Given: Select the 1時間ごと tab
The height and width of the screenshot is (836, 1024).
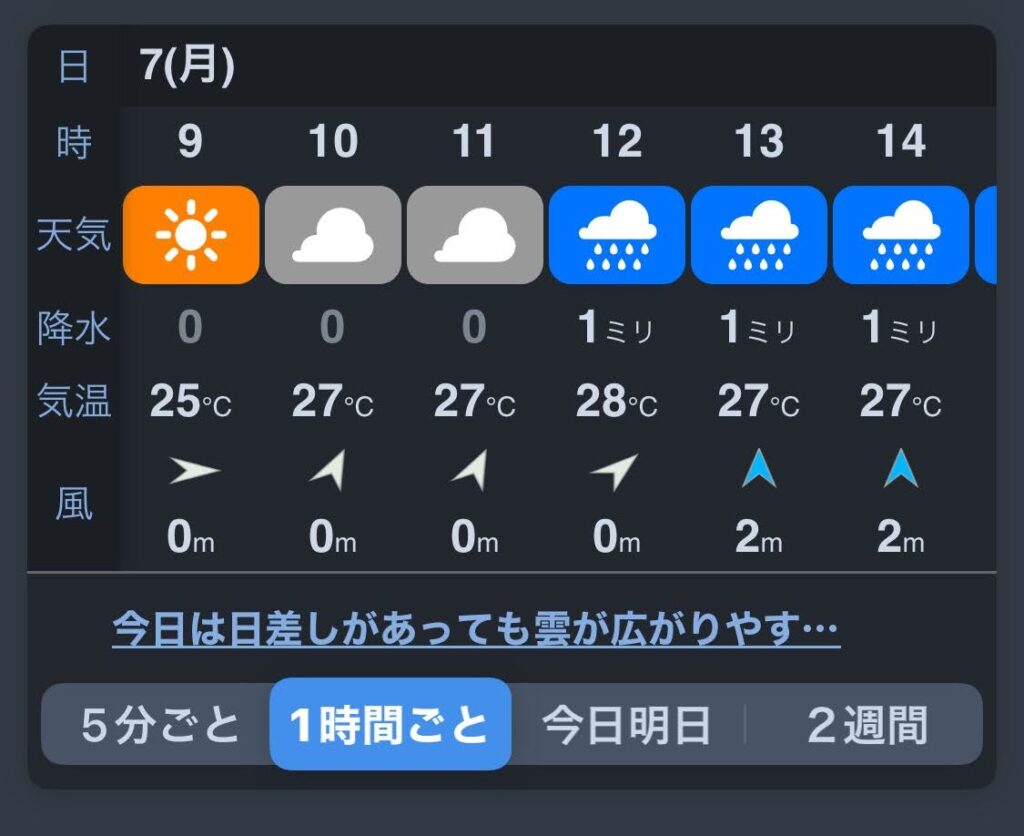Looking at the screenshot, I should [390, 725].
